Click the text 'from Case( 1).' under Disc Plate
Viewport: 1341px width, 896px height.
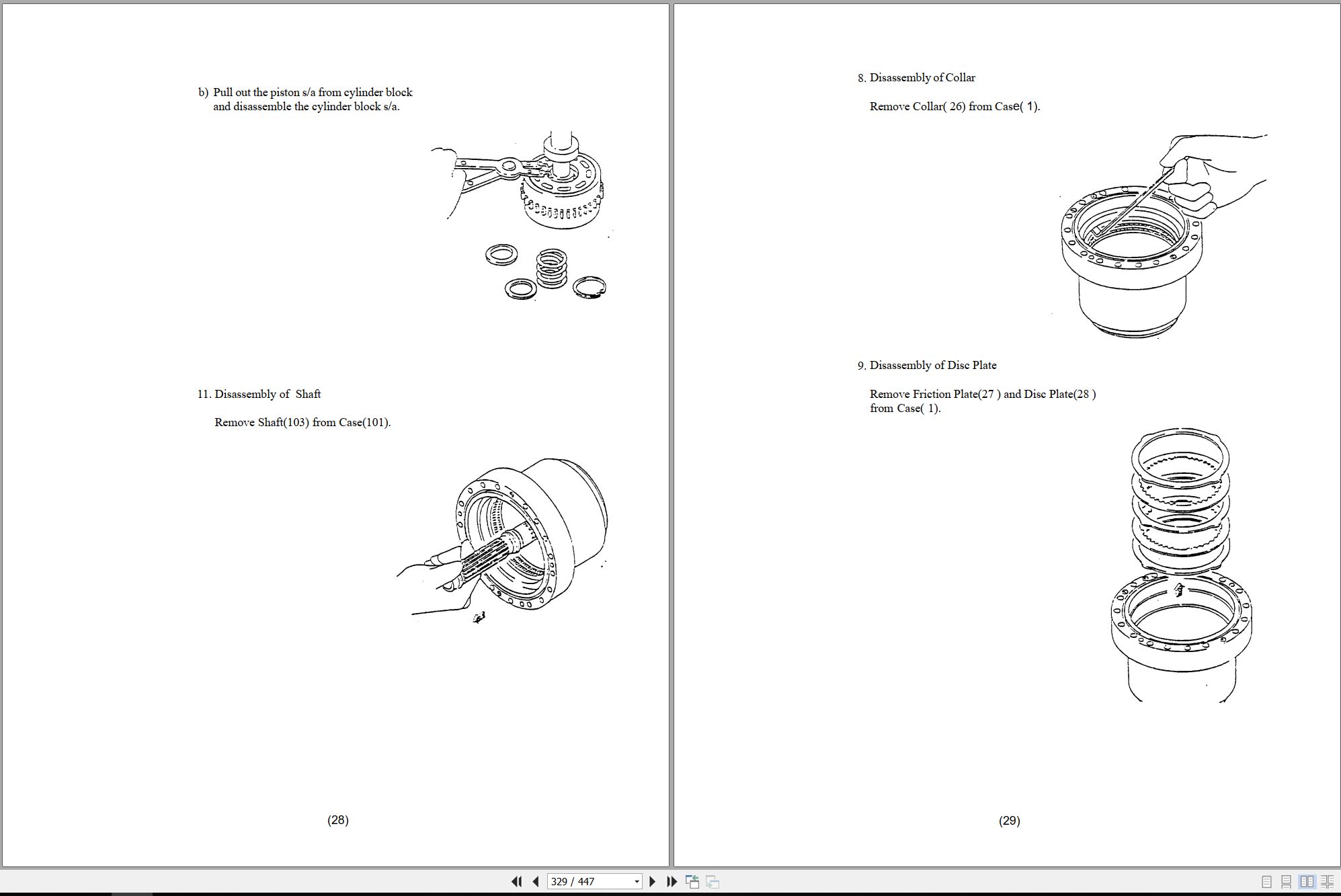coord(905,408)
